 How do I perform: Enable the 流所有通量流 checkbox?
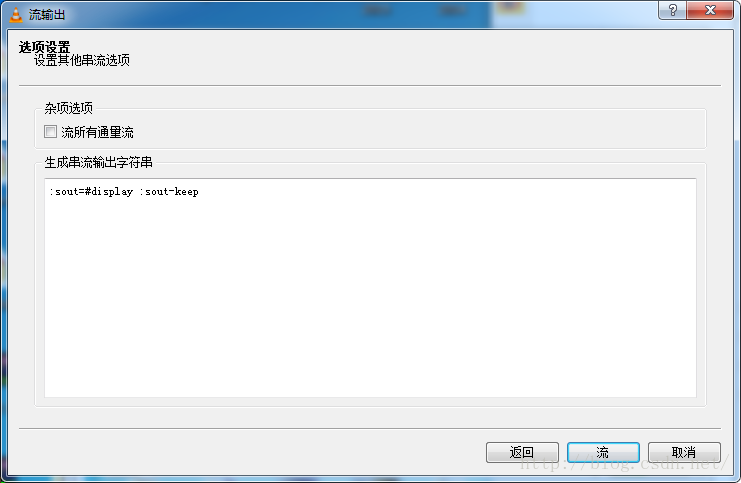[50, 132]
